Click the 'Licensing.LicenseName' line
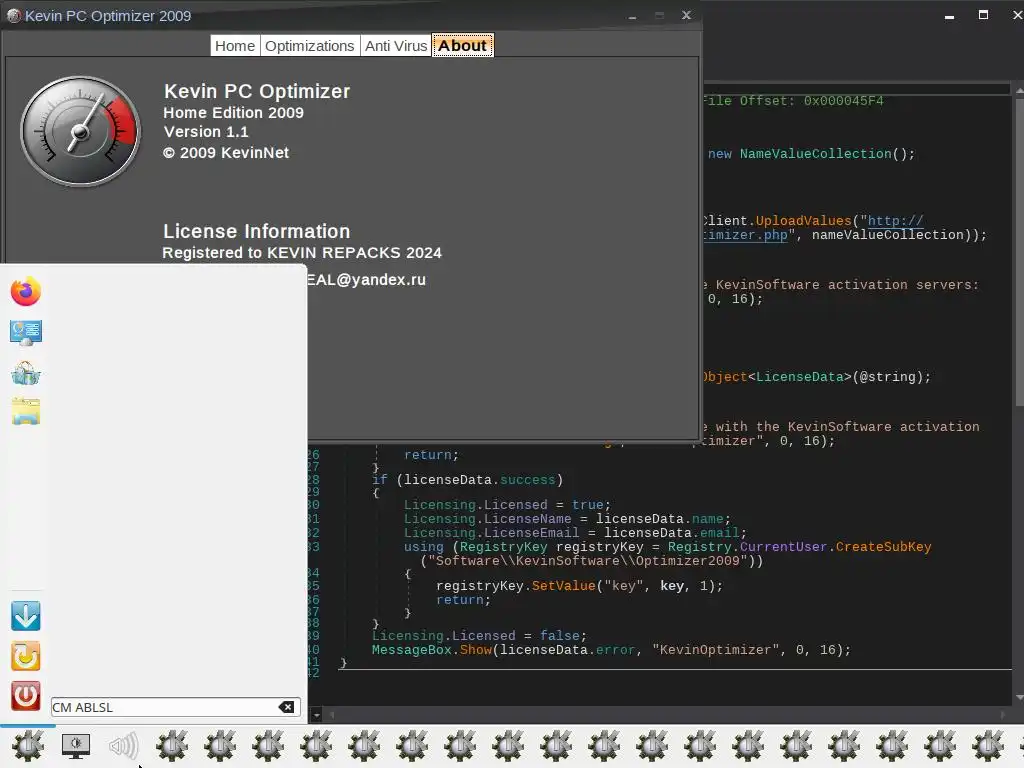The image size is (1024, 768). pyautogui.click(x=567, y=519)
